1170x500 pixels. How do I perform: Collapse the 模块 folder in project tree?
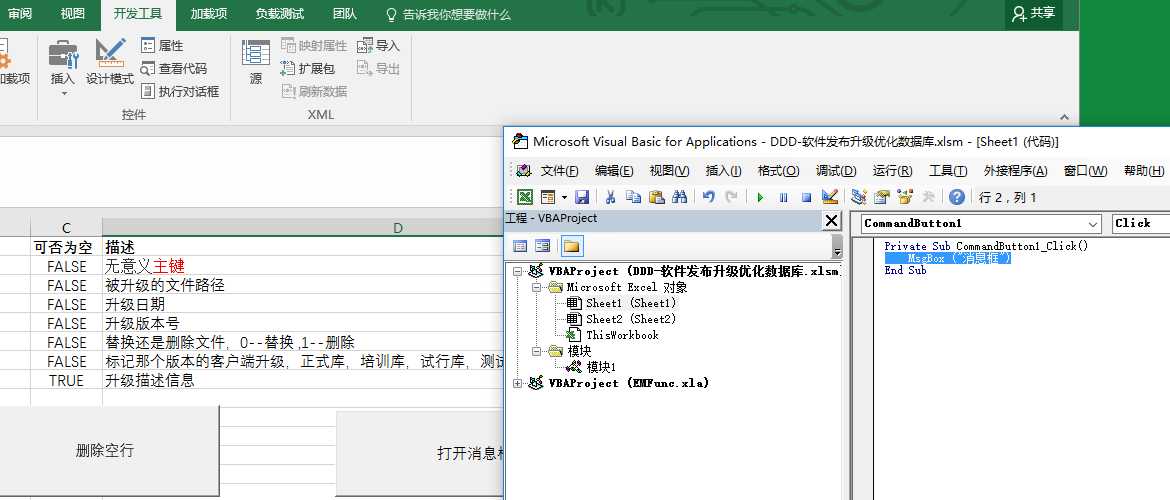coord(536,351)
